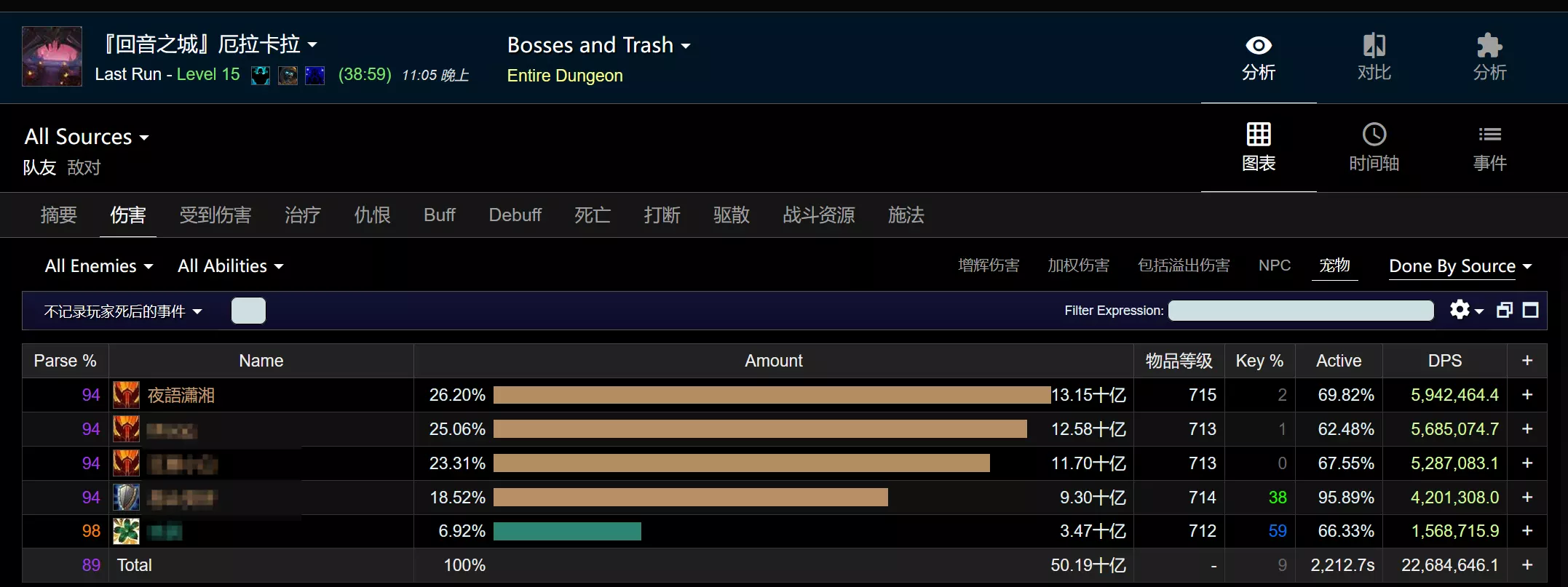Click the top player's damage bar
Screen dimensions: 1568x587
(772, 395)
